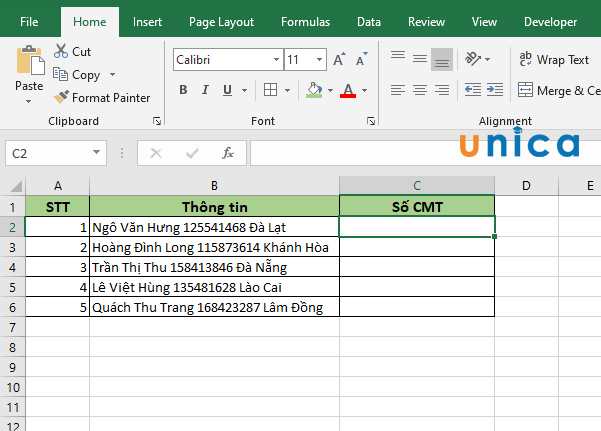Open the Name Box dropdown arrow
This screenshot has width=601, height=431.
[x=96, y=153]
